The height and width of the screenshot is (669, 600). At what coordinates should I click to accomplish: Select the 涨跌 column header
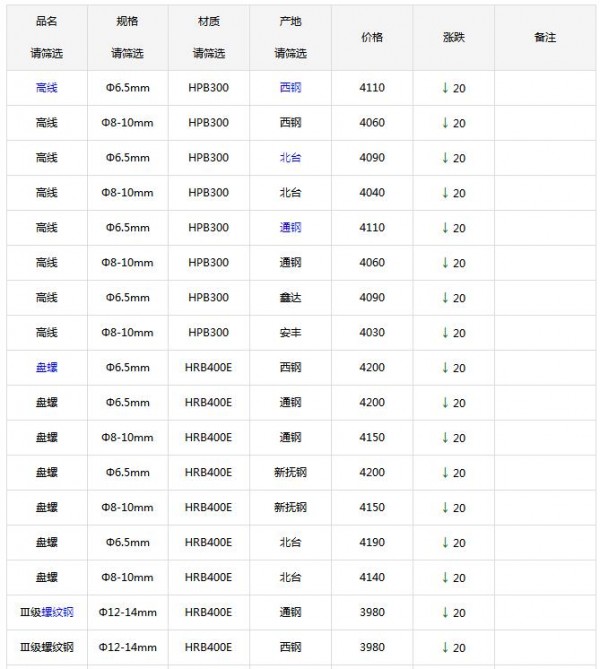(x=453, y=38)
